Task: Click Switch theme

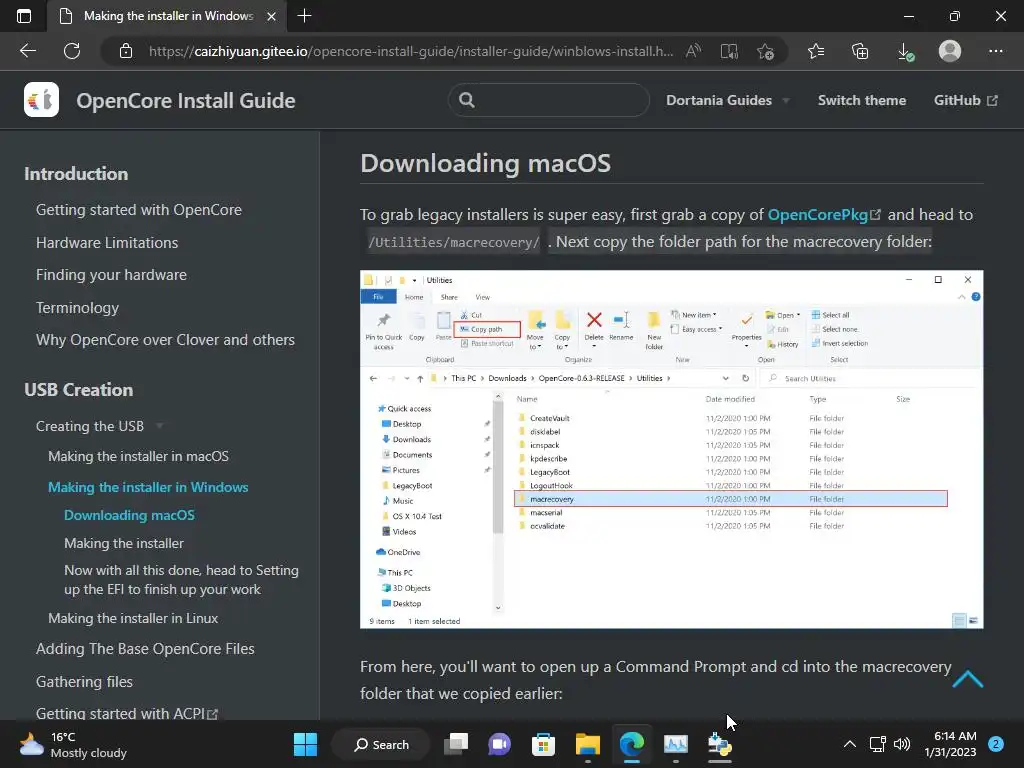Action: pos(861,100)
